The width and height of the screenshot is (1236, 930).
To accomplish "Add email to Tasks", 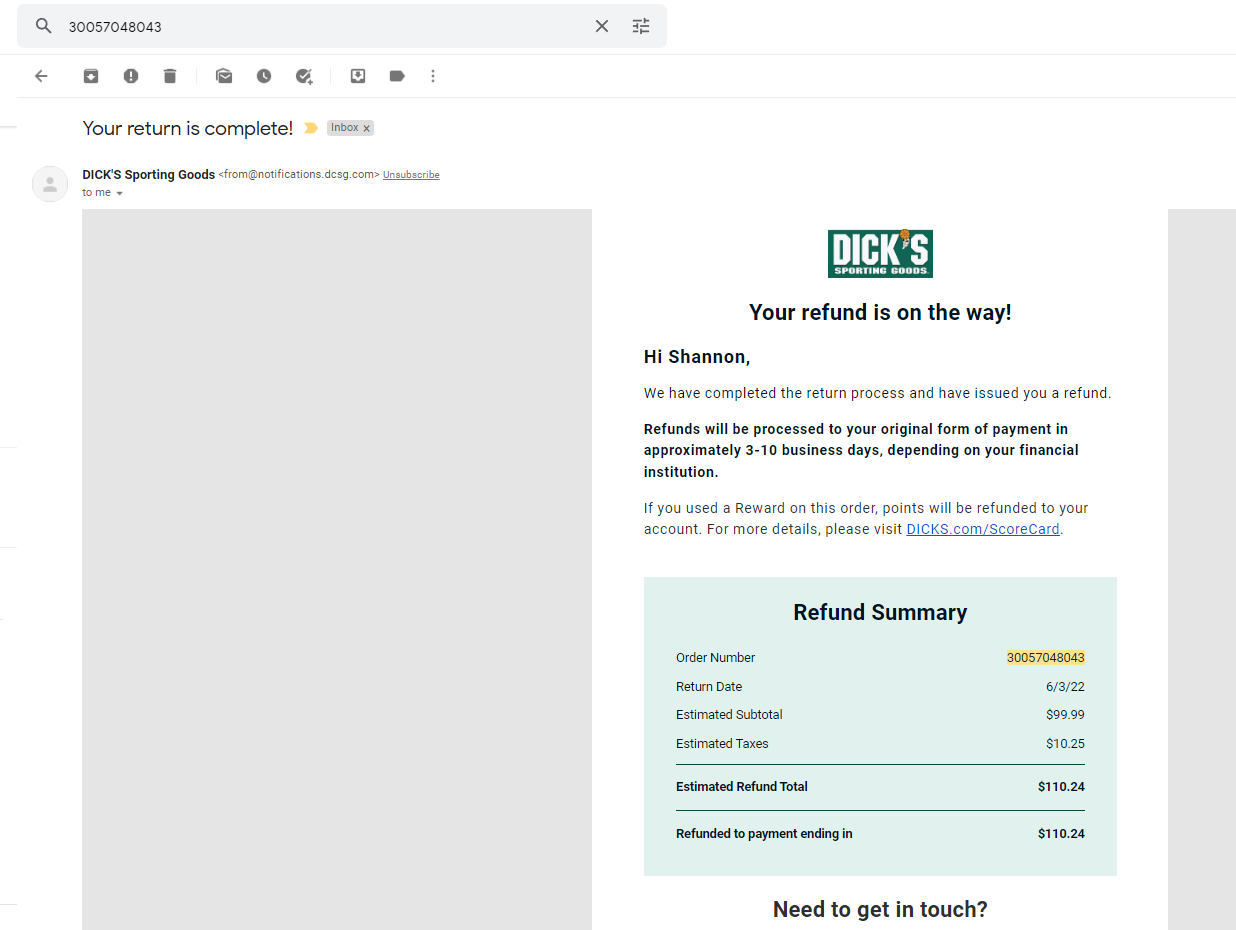I will pos(304,76).
